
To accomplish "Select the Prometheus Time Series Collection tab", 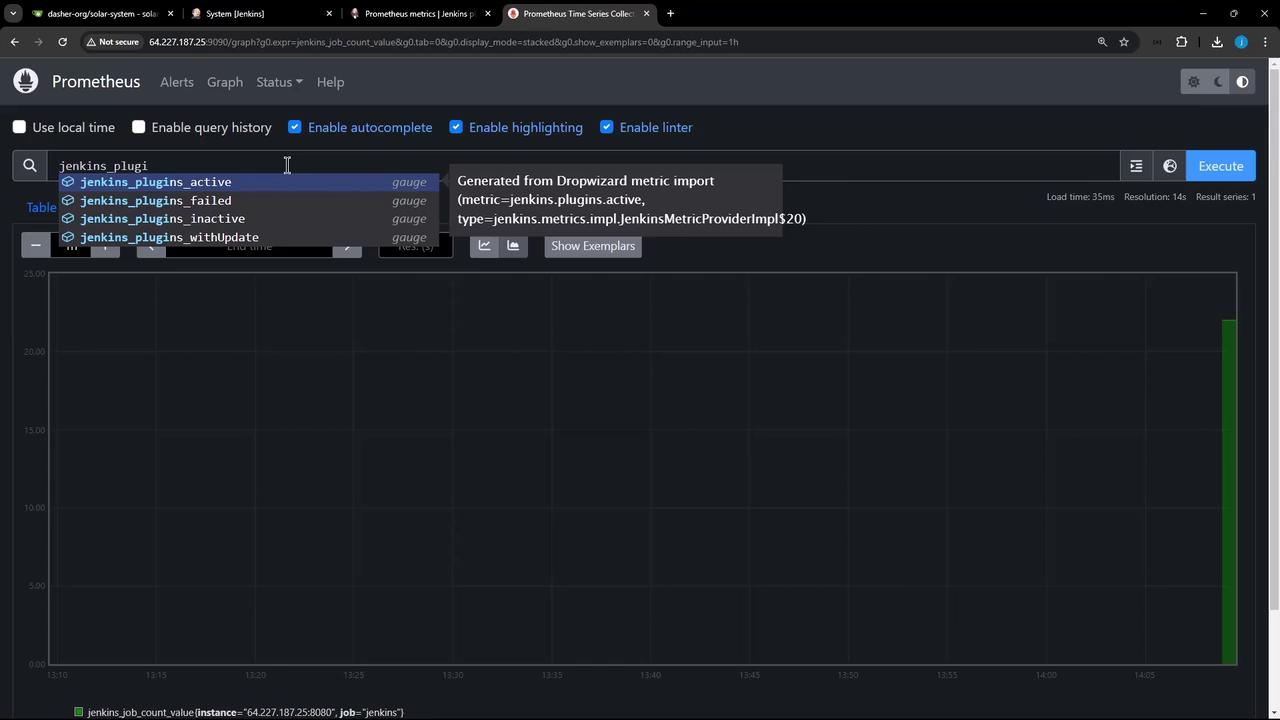I will (579, 14).
